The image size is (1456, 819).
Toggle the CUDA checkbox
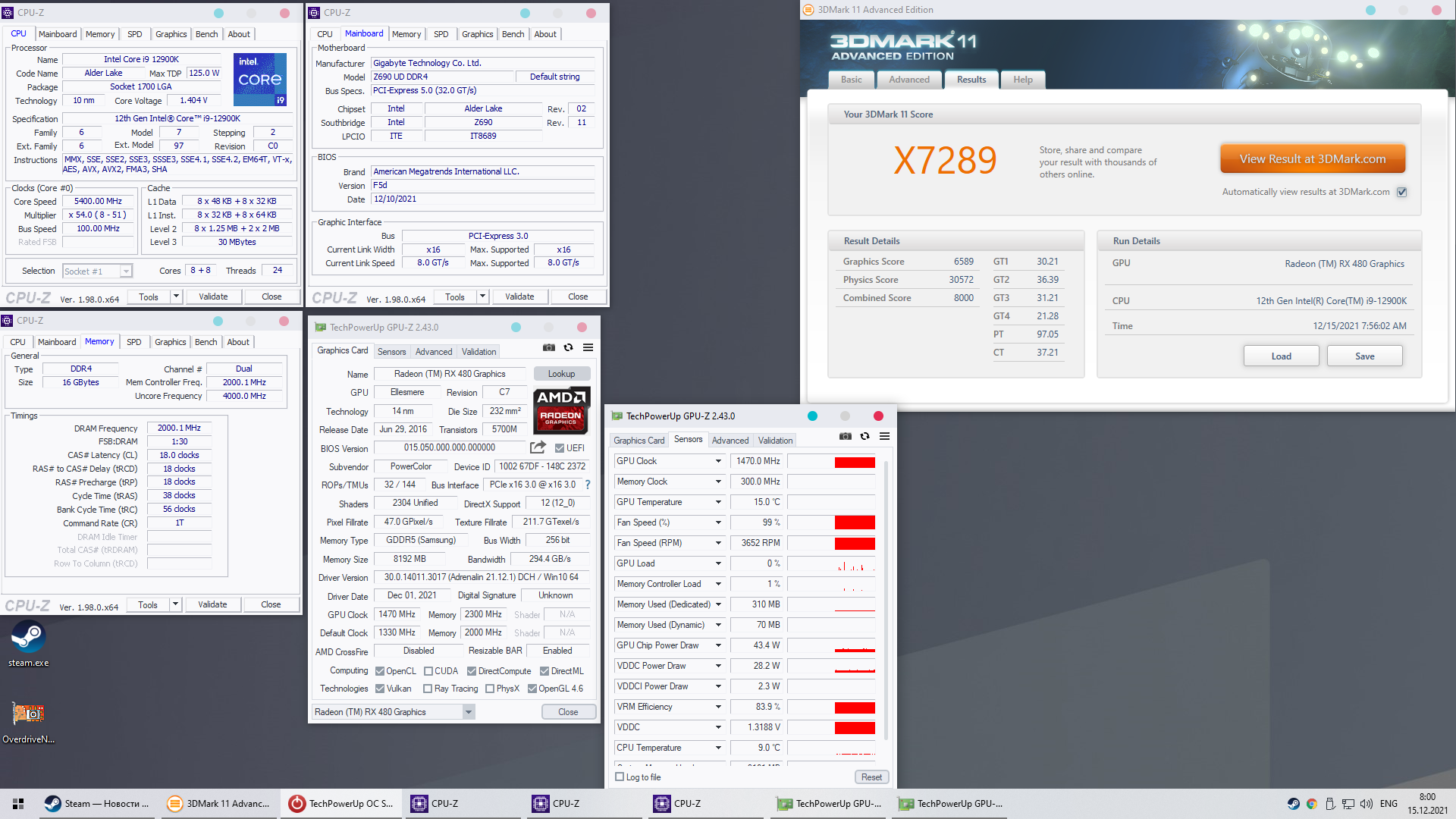point(428,671)
